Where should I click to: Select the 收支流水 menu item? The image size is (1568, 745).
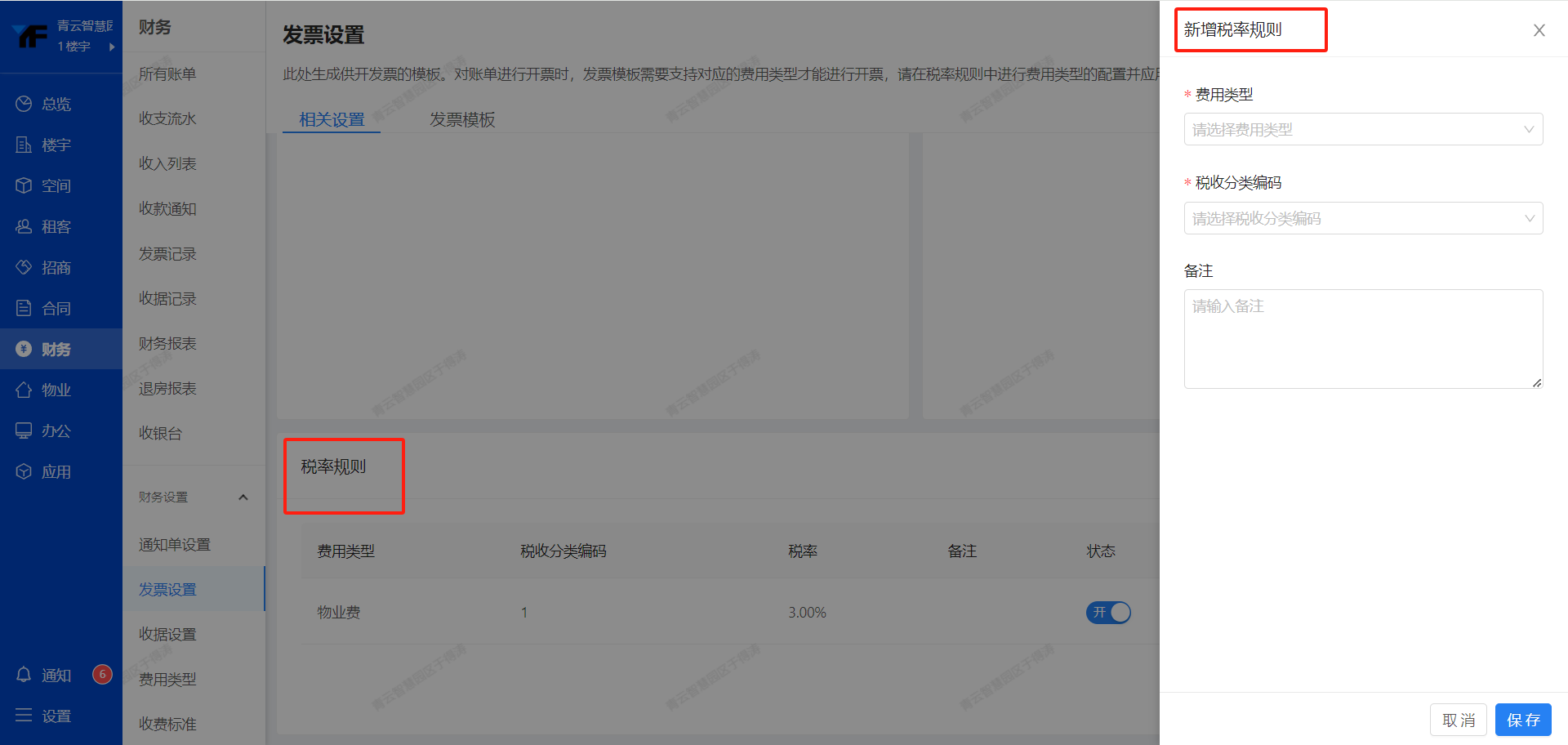[x=166, y=118]
